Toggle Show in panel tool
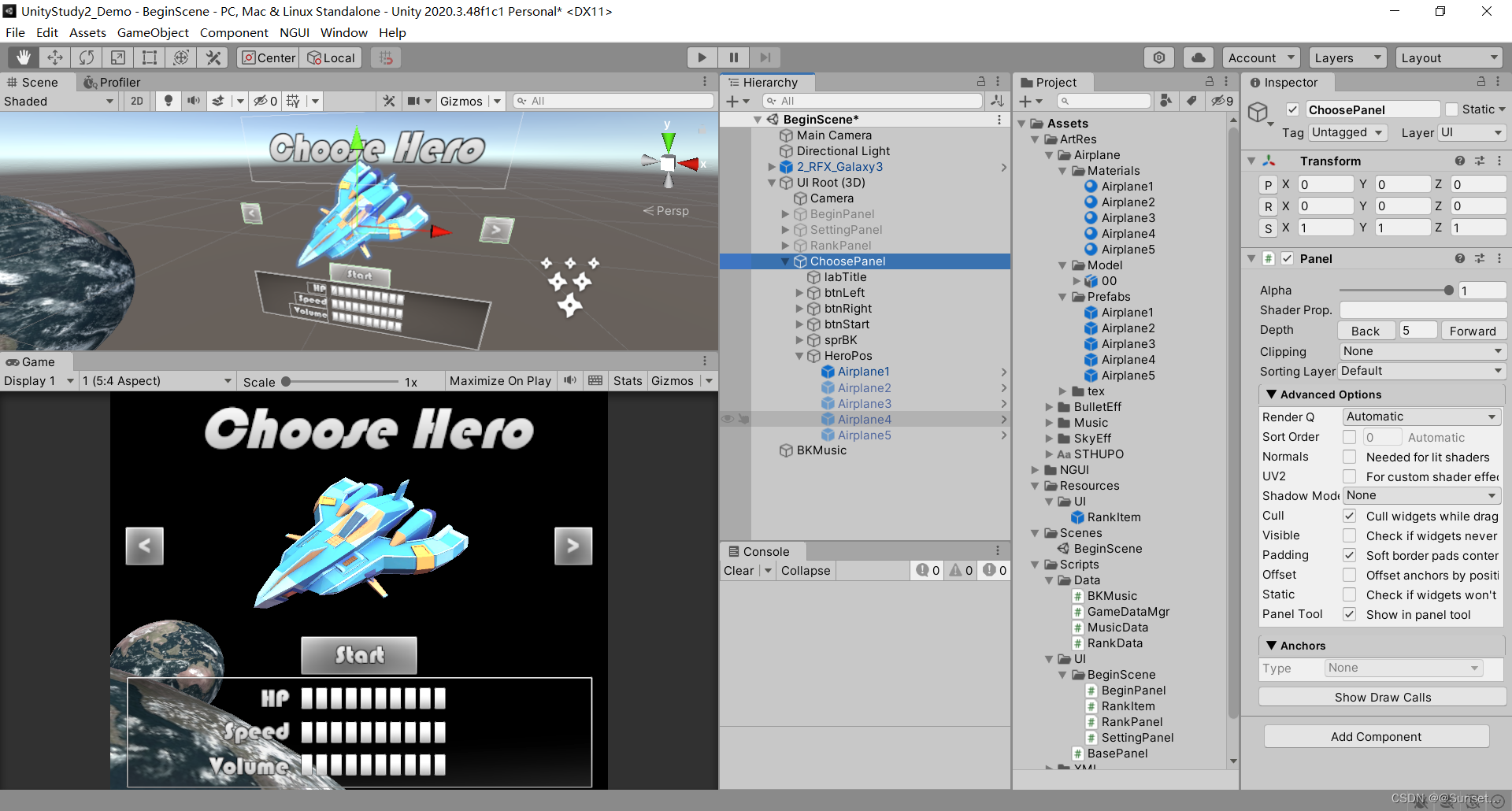Screen dimensions: 1512x811 (1349, 614)
